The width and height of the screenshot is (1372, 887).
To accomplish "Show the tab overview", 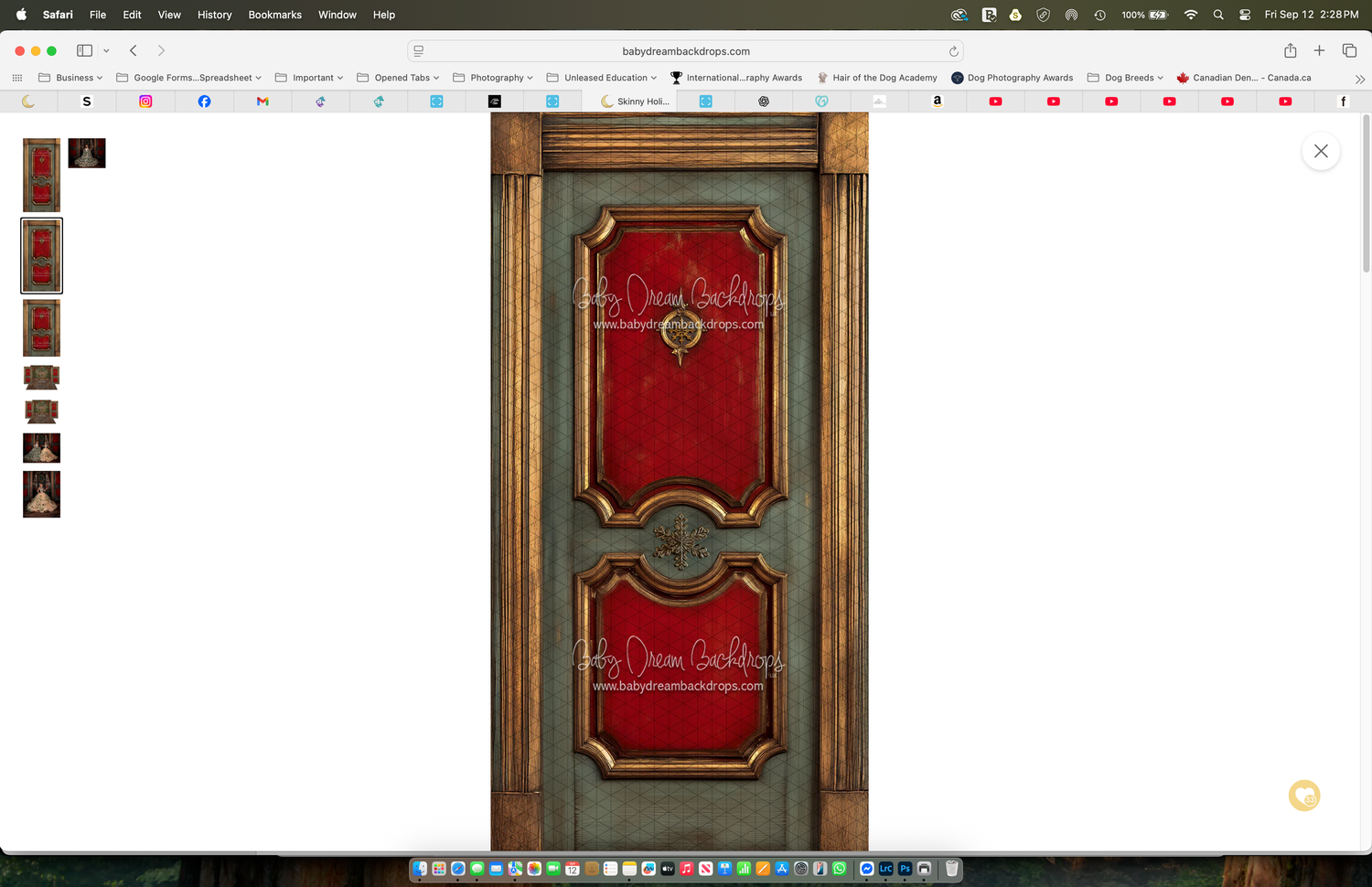I will coord(1349,51).
